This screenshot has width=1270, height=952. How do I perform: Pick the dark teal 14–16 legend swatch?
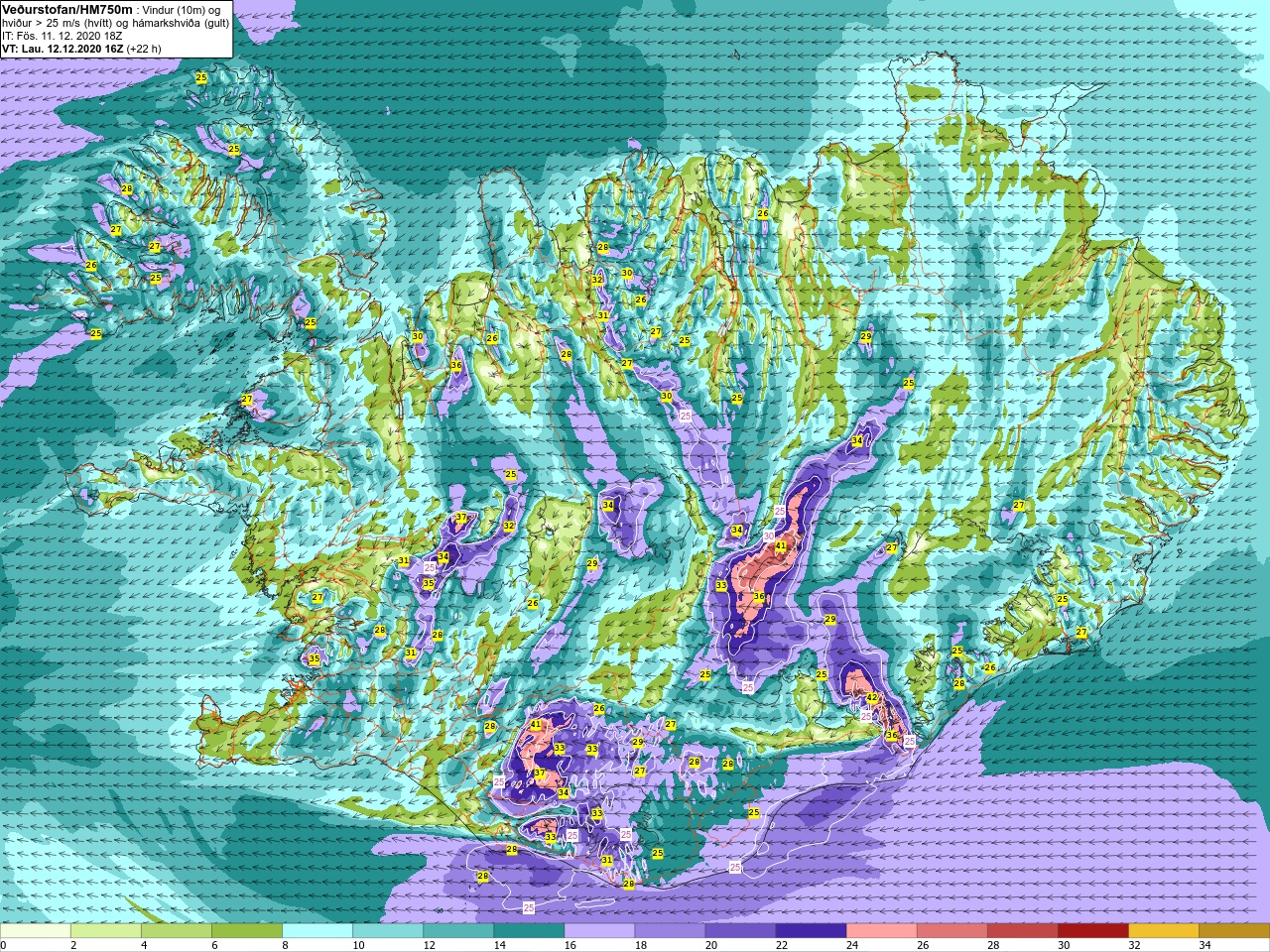[528, 931]
